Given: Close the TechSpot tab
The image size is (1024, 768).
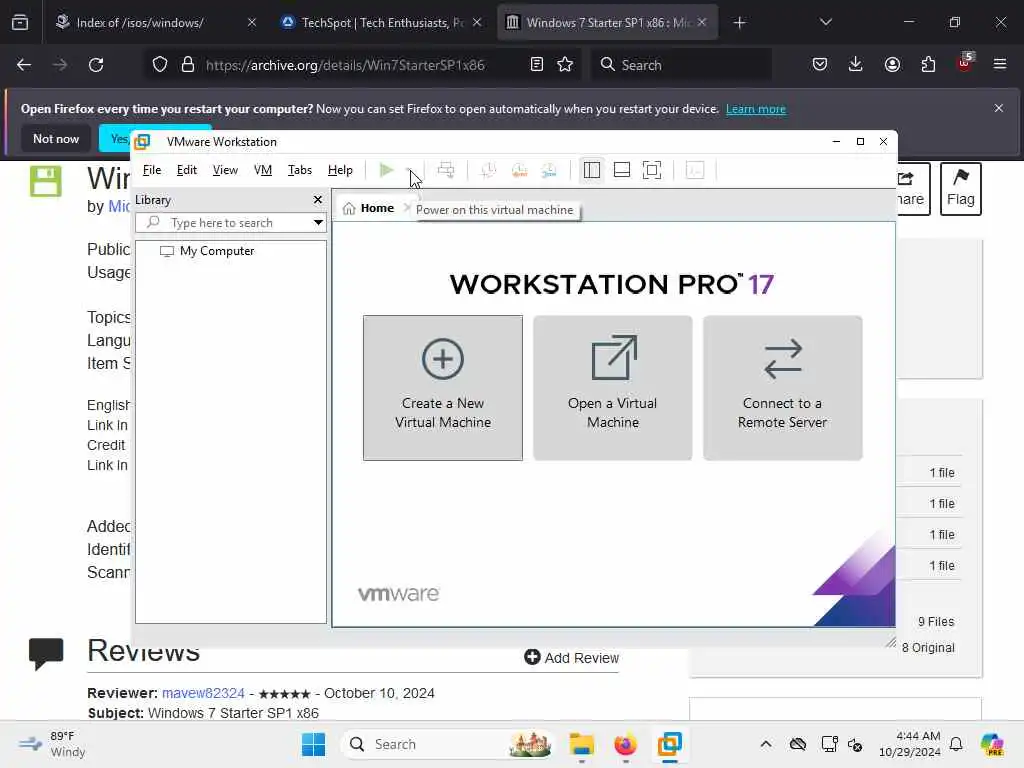Looking at the screenshot, I should tap(477, 23).
